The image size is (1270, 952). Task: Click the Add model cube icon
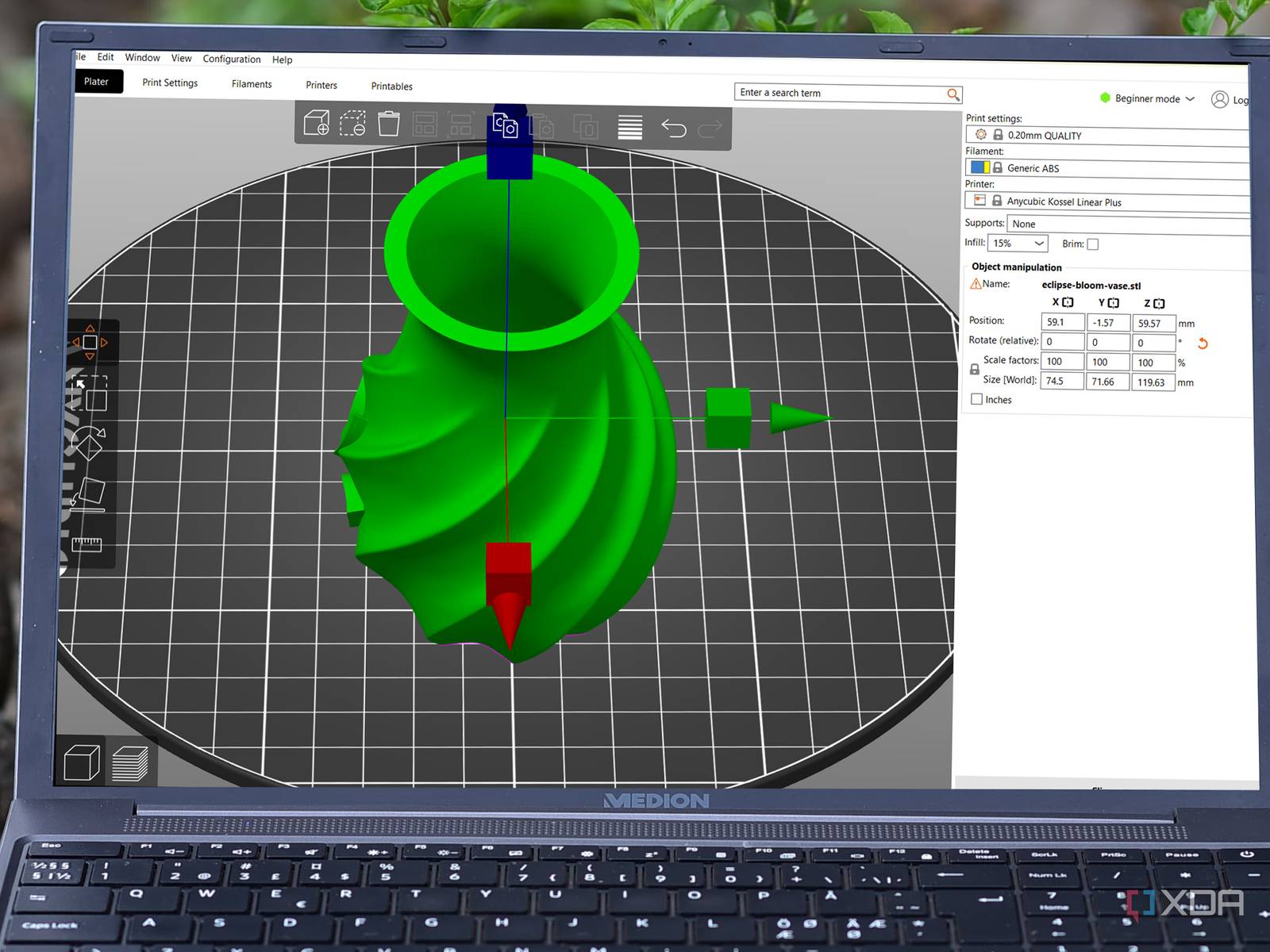[x=316, y=124]
